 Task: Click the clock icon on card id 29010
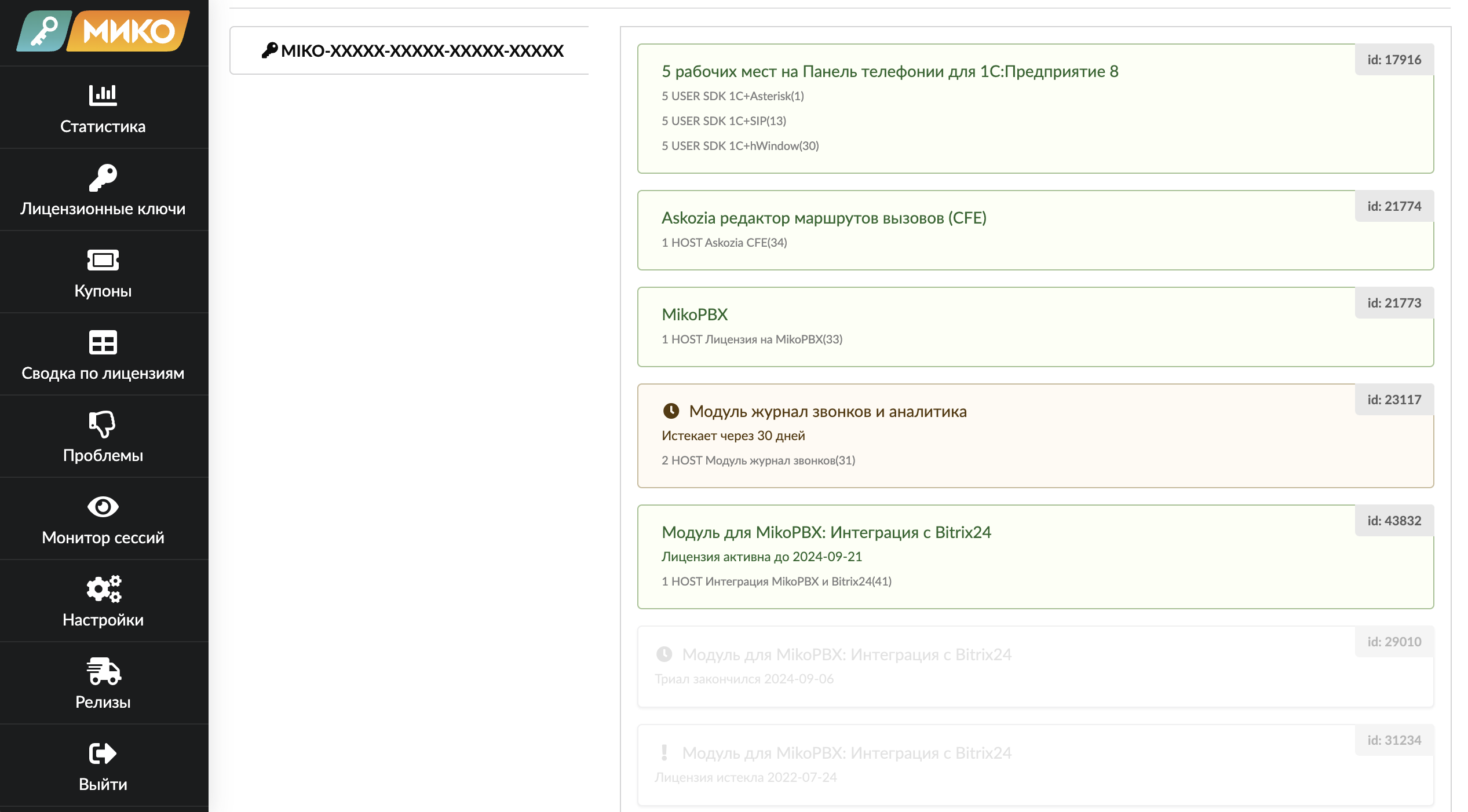(x=664, y=654)
